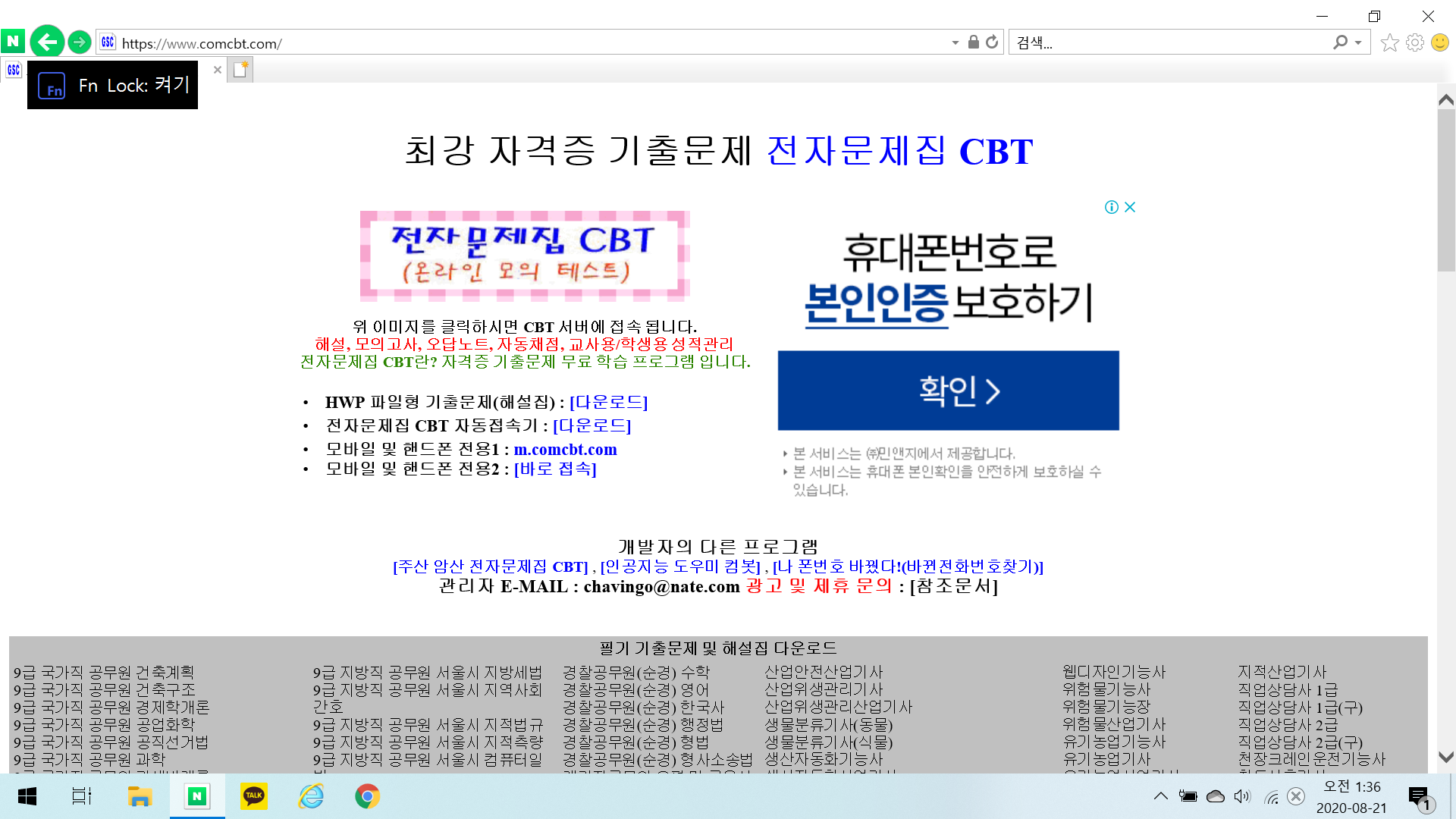Expand the address bar dropdown arrow
Viewport: 1456px width, 819px height.
pos(955,43)
